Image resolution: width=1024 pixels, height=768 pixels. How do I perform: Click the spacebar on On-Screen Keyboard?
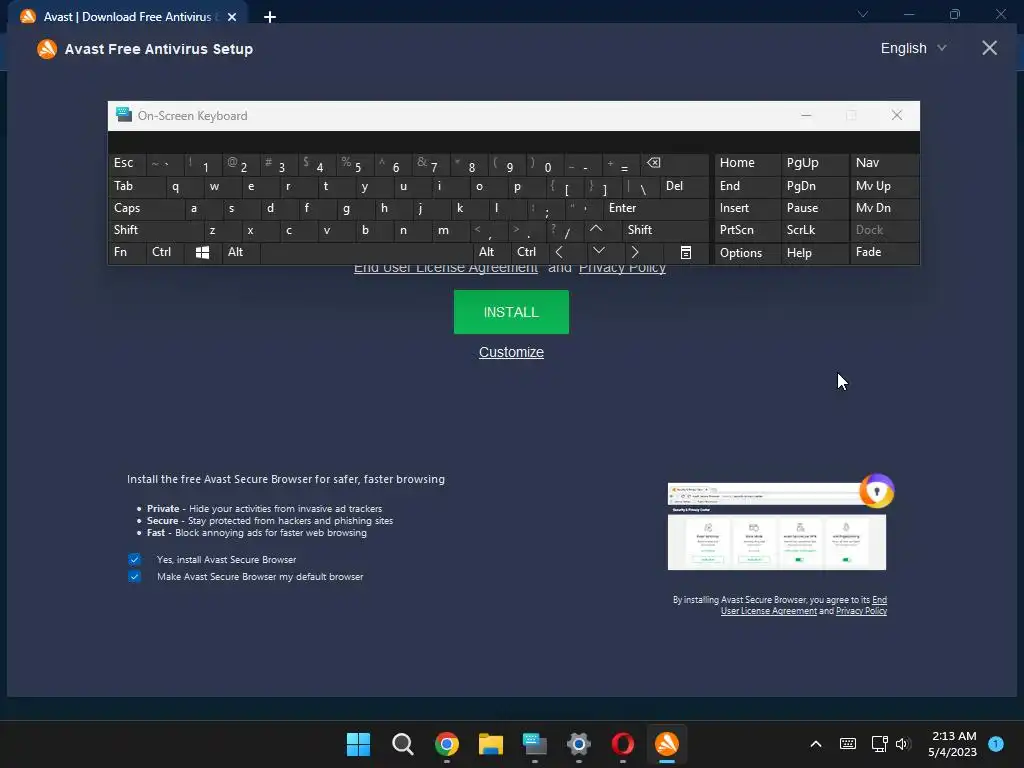pyautogui.click(x=366, y=253)
